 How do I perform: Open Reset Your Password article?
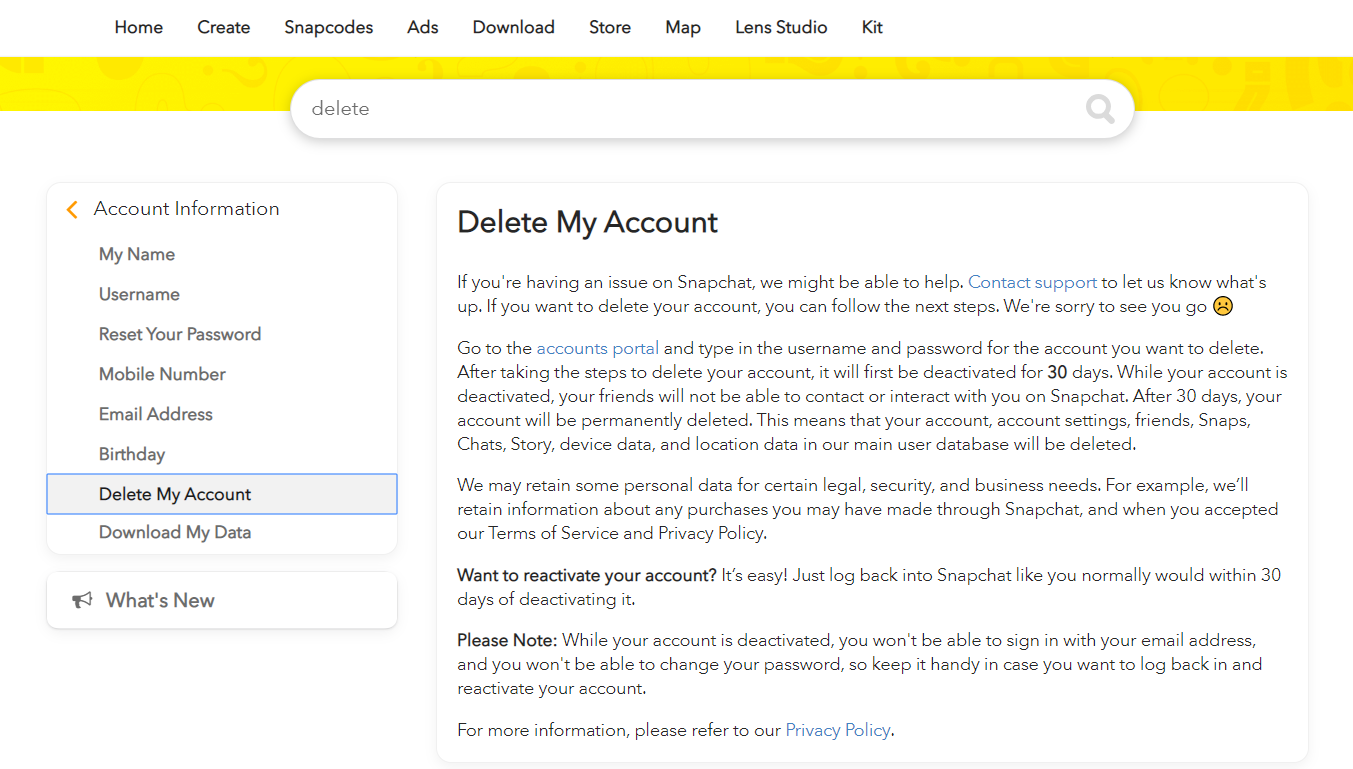[x=180, y=334]
